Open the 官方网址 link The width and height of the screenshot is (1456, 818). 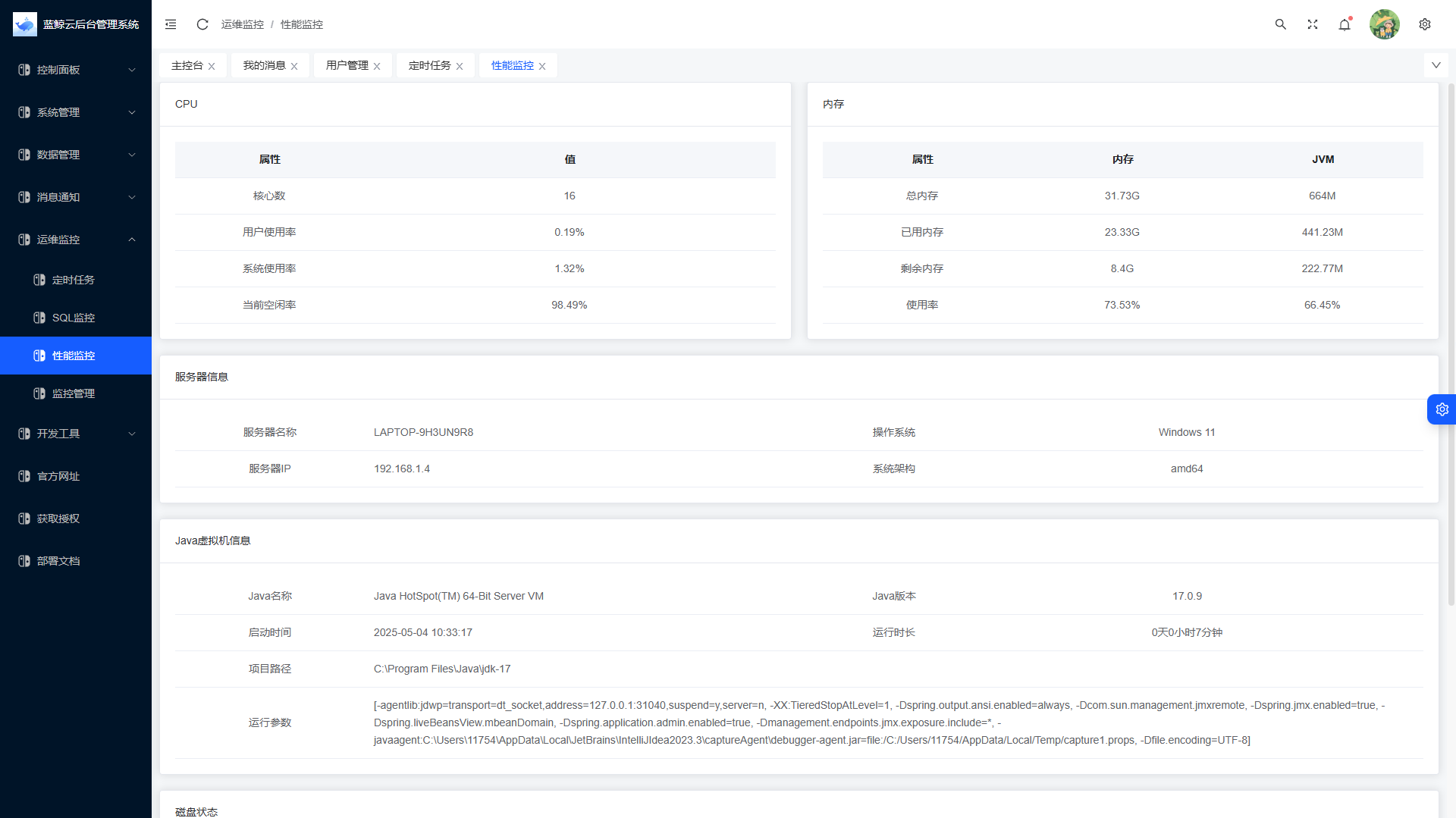pos(58,476)
